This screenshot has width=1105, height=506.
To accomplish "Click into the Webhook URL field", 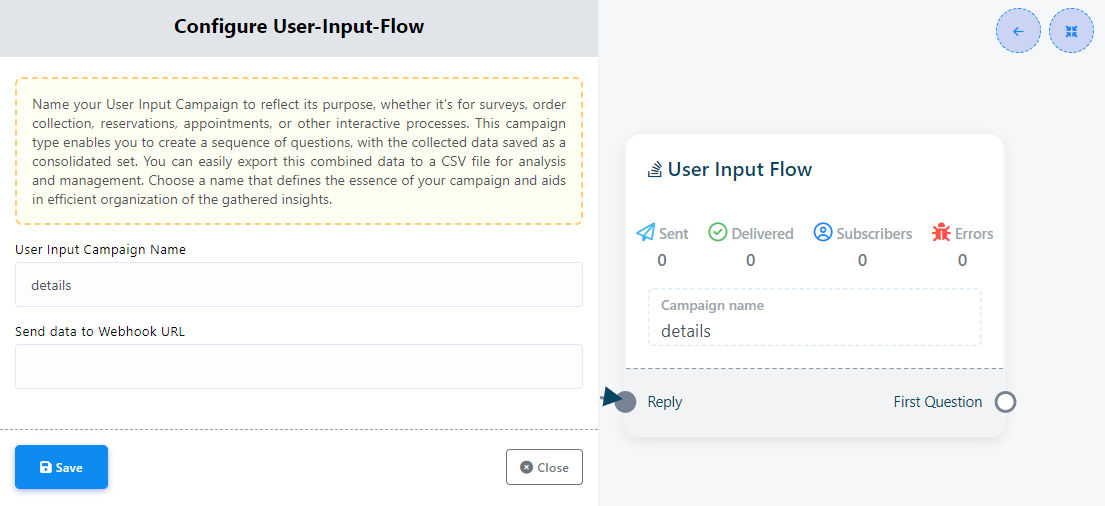I will [x=299, y=366].
